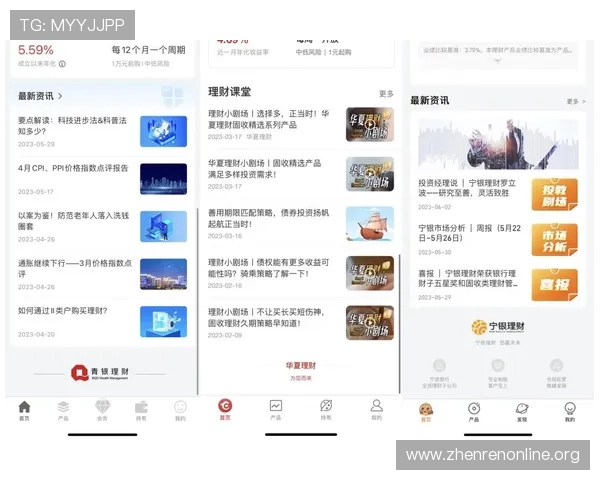600x480 pixels.
Task: Tap the info icon beside 成立以来年化
Action: [62, 64]
